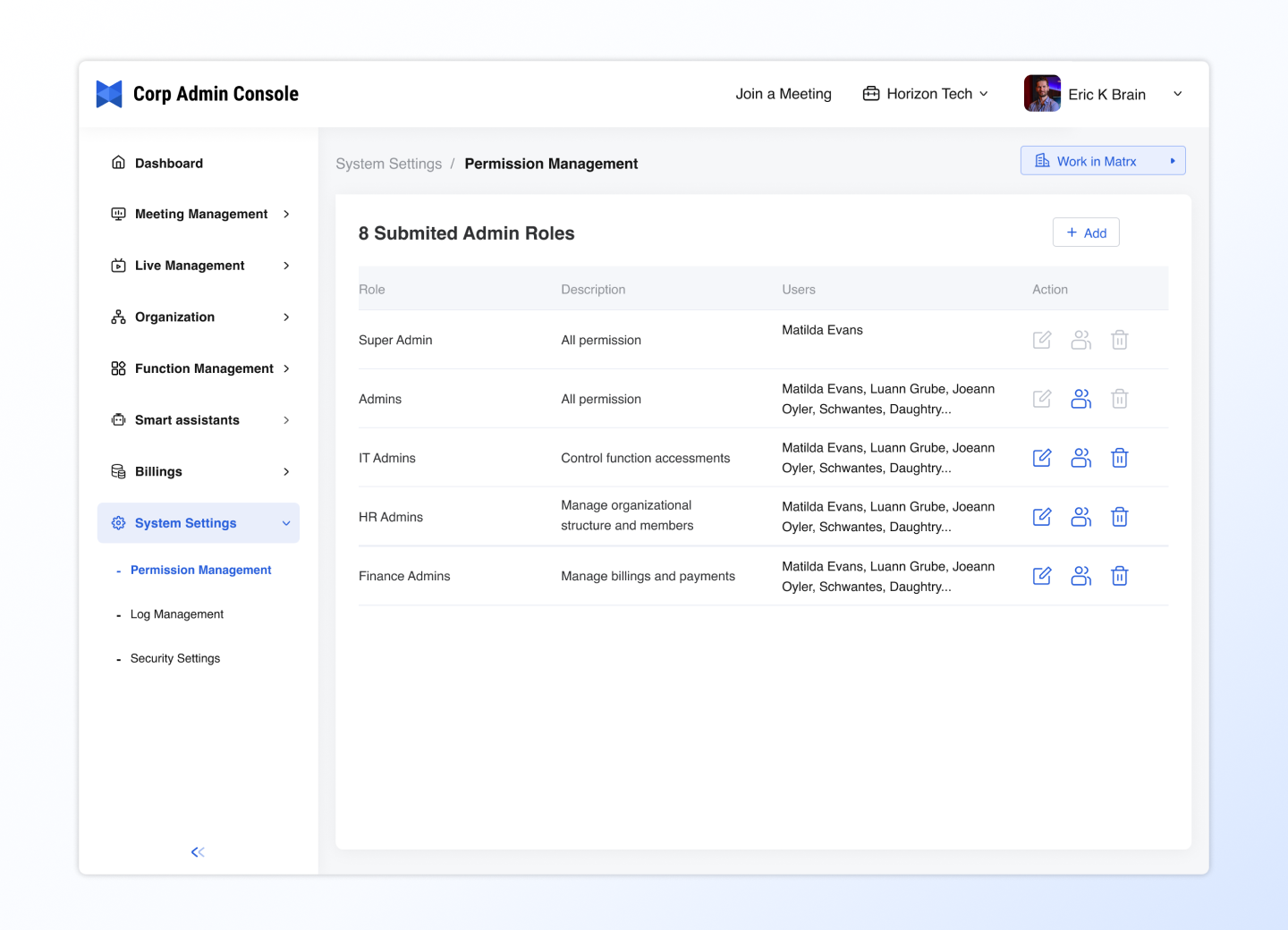Click the Corp Admin Console logo
The image size is (1288, 930).
pyautogui.click(x=109, y=94)
